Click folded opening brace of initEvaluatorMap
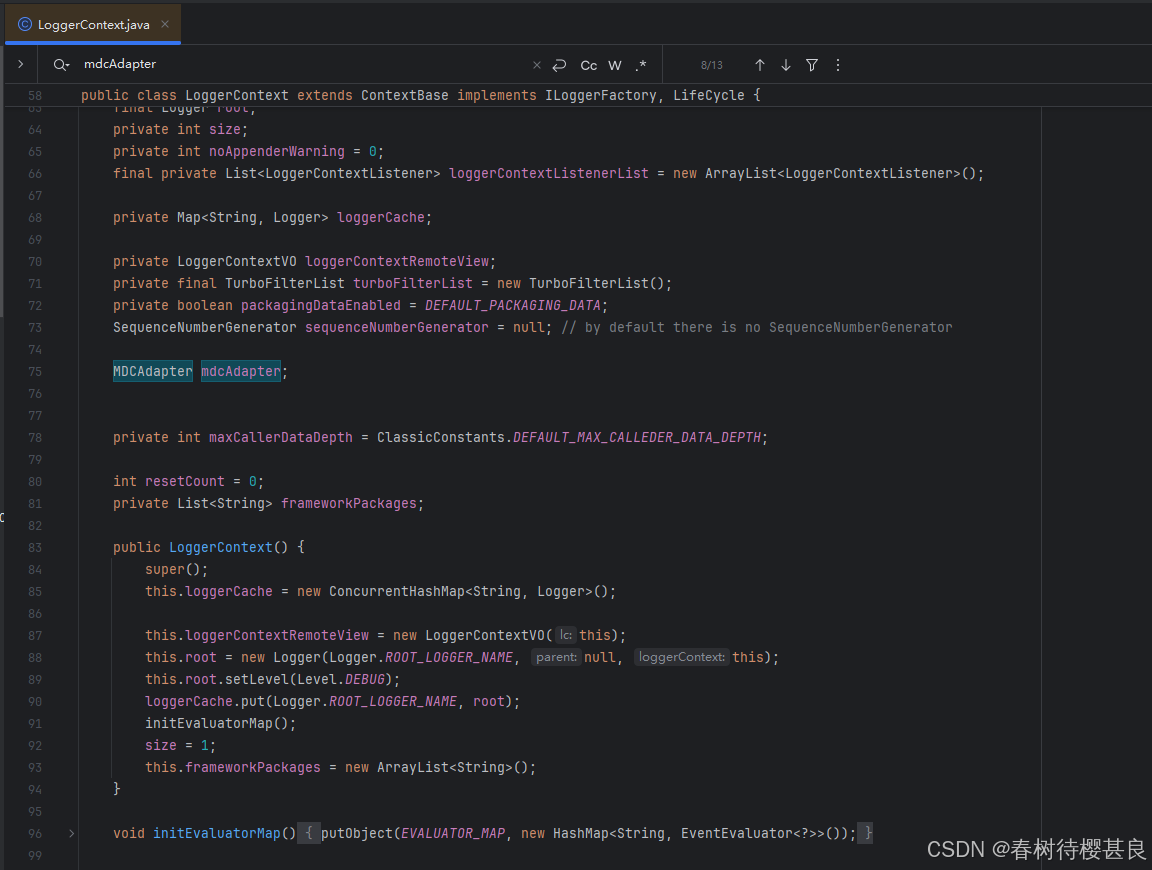 click(309, 833)
